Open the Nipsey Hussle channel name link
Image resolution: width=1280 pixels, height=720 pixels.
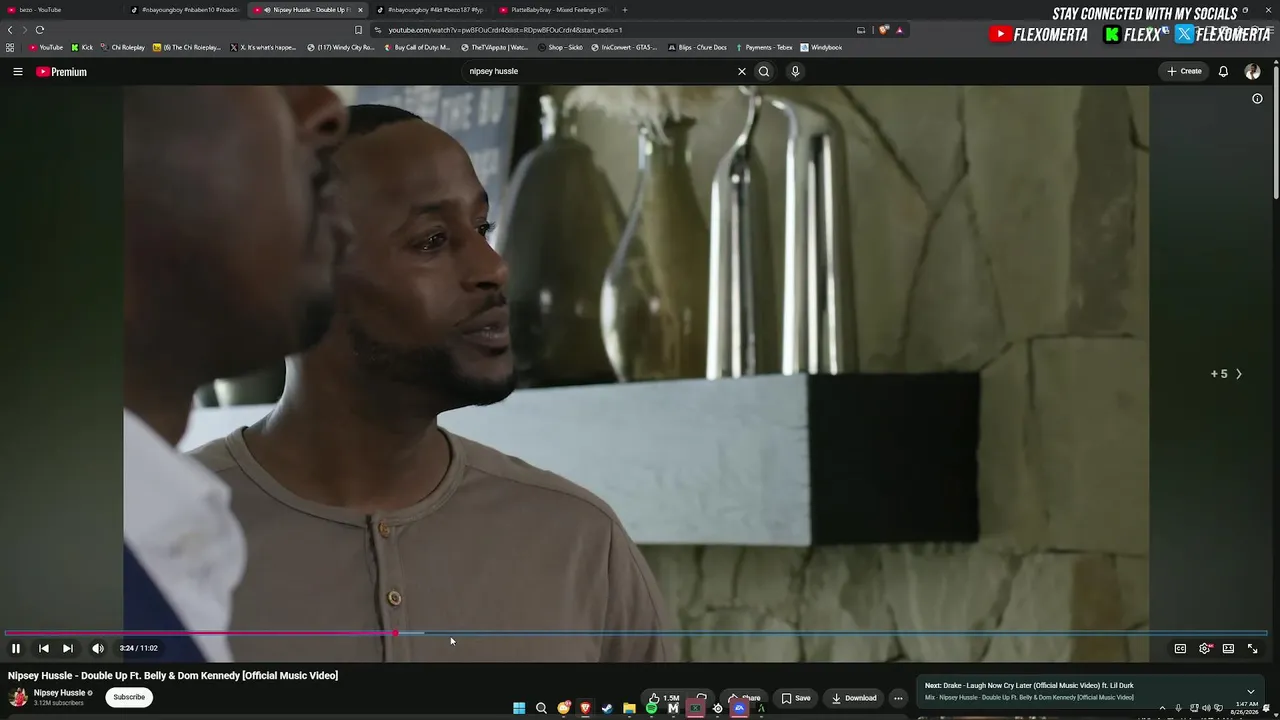tap(59, 693)
